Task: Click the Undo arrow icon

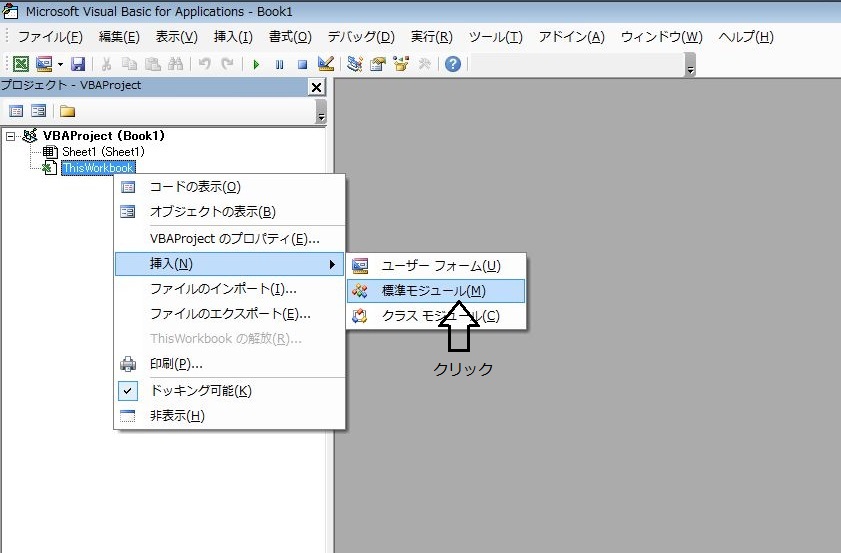Action: (x=204, y=64)
